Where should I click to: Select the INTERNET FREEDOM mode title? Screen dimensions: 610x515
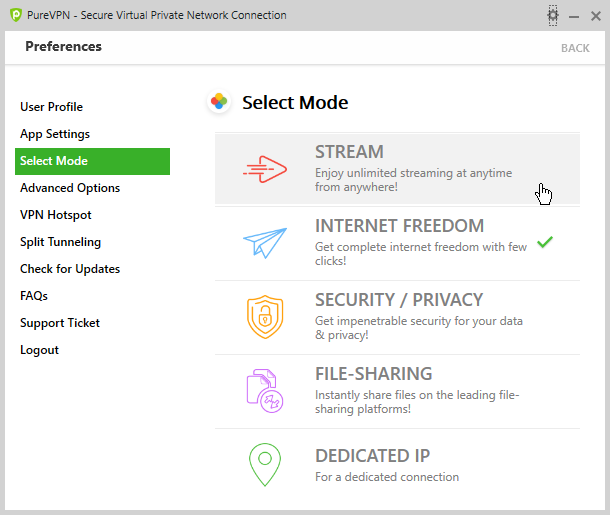[x=400, y=226]
